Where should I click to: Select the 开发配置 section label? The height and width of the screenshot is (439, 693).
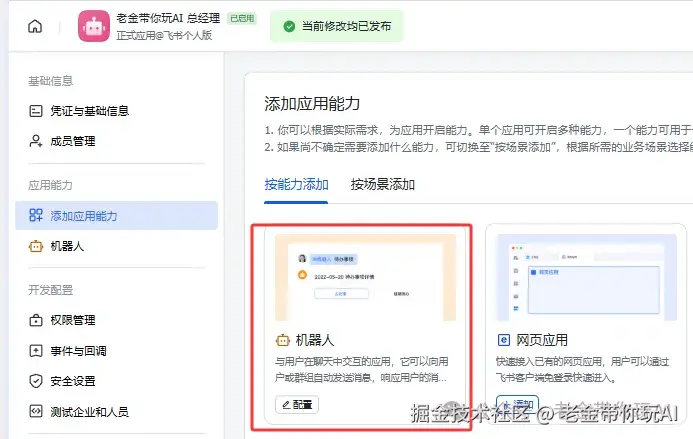click(50, 290)
